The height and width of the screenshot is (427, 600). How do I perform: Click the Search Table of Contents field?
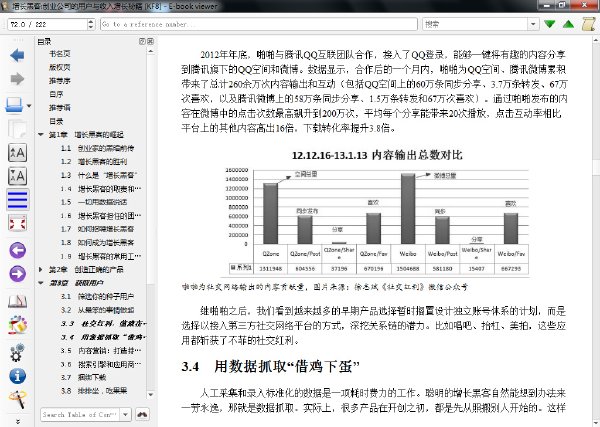point(80,414)
